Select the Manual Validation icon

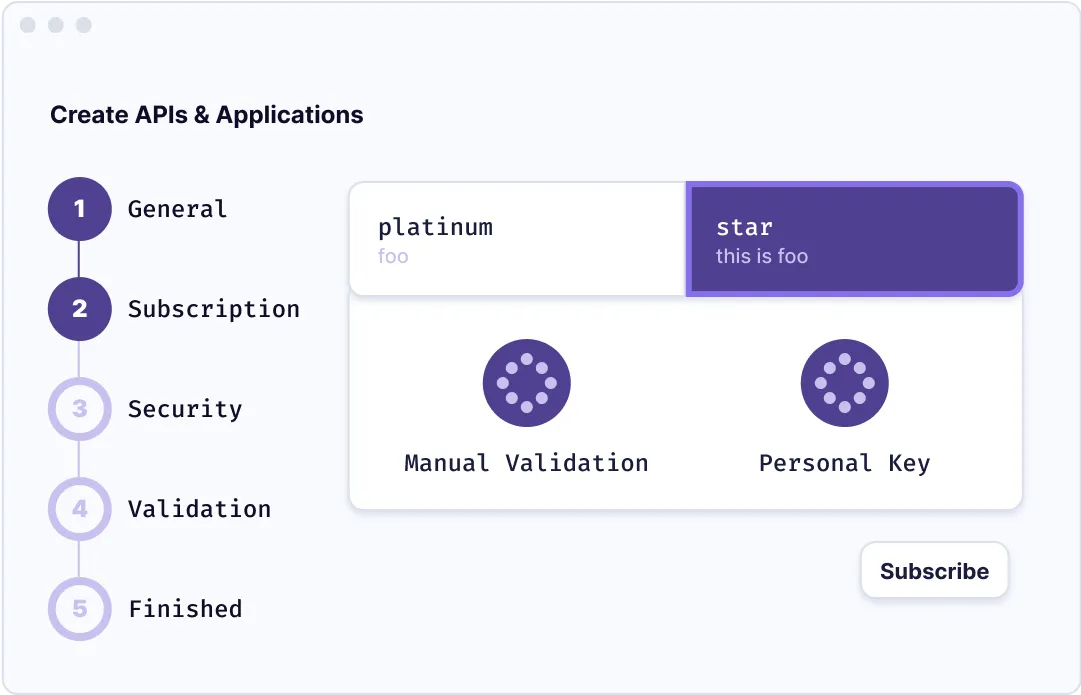tap(526, 382)
